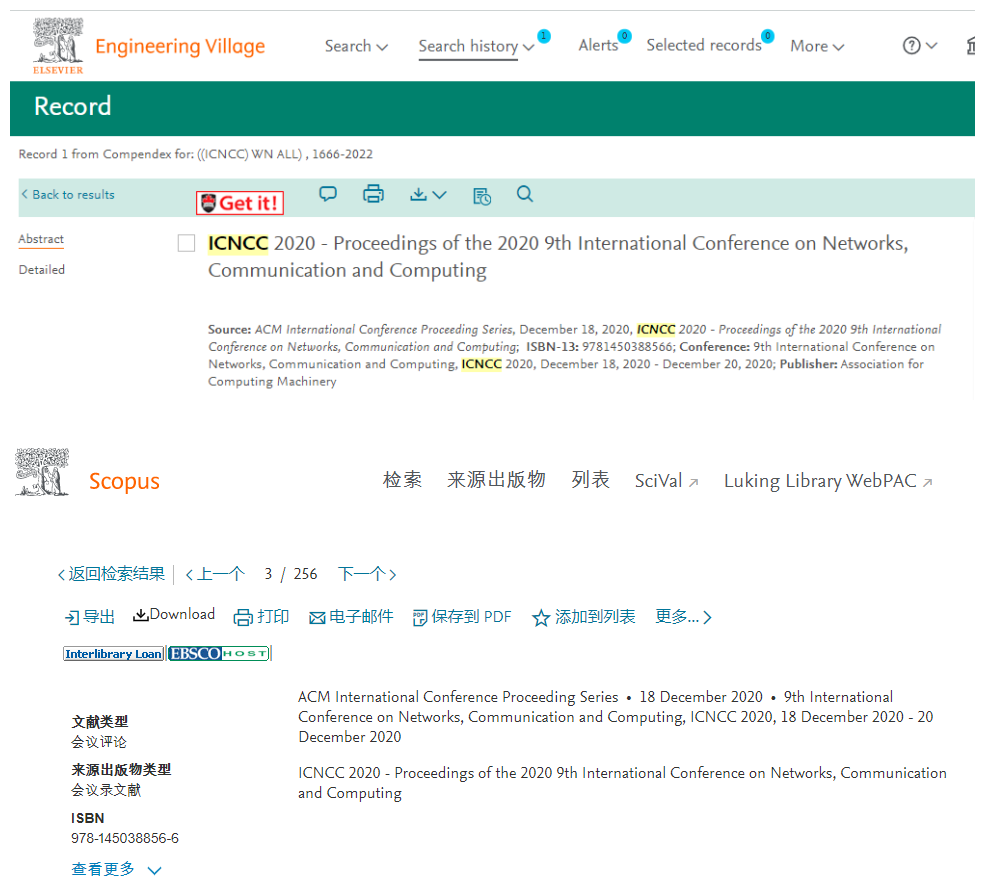Go to previous record 上一个

pyautogui.click(x=215, y=574)
